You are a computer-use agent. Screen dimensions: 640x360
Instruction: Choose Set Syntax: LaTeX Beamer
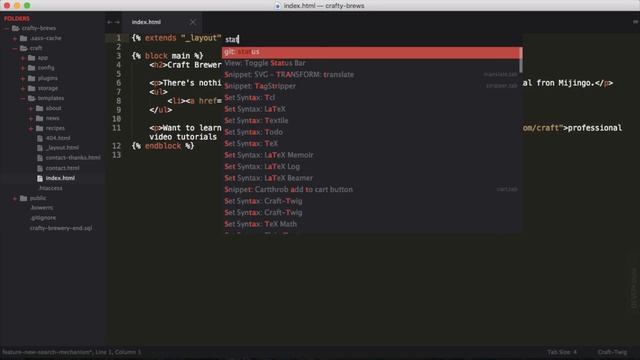pyautogui.click(x=371, y=178)
